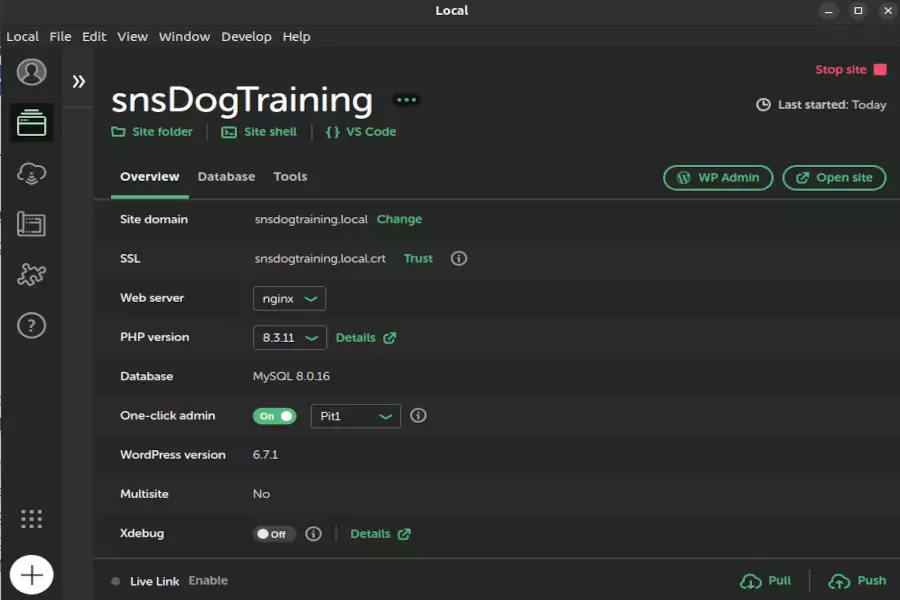Open the PHP version 8.3.11 dropdown
The height and width of the screenshot is (600, 900).
click(289, 338)
